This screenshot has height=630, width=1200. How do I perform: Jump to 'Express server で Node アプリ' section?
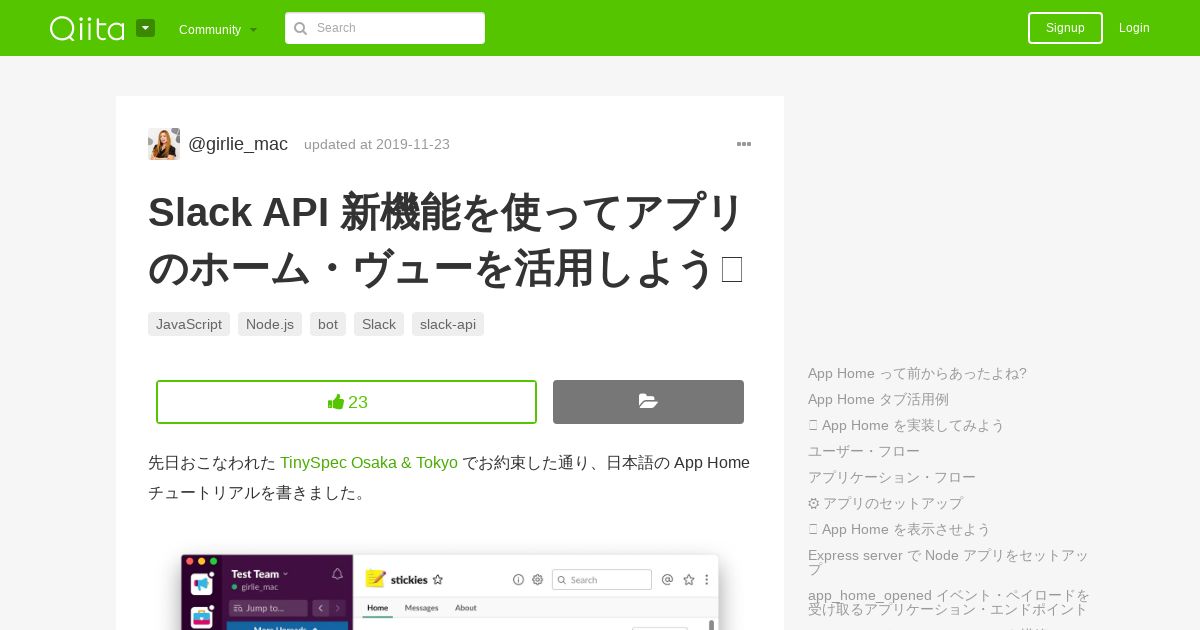tap(948, 562)
